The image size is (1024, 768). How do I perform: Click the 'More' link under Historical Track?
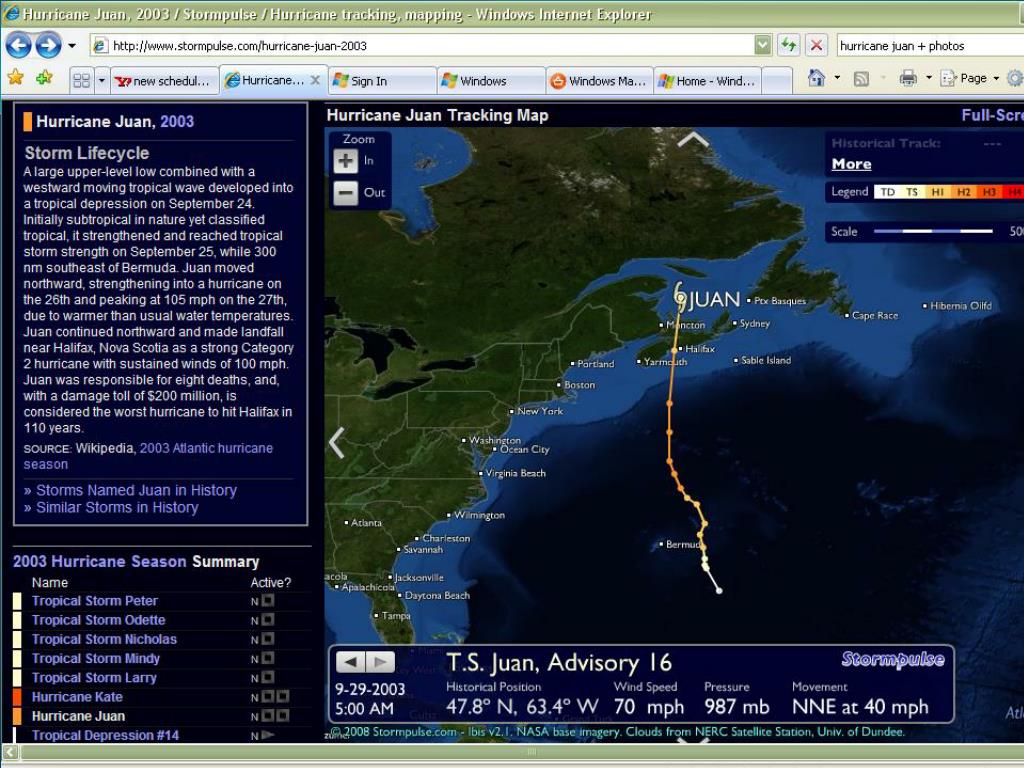click(851, 164)
